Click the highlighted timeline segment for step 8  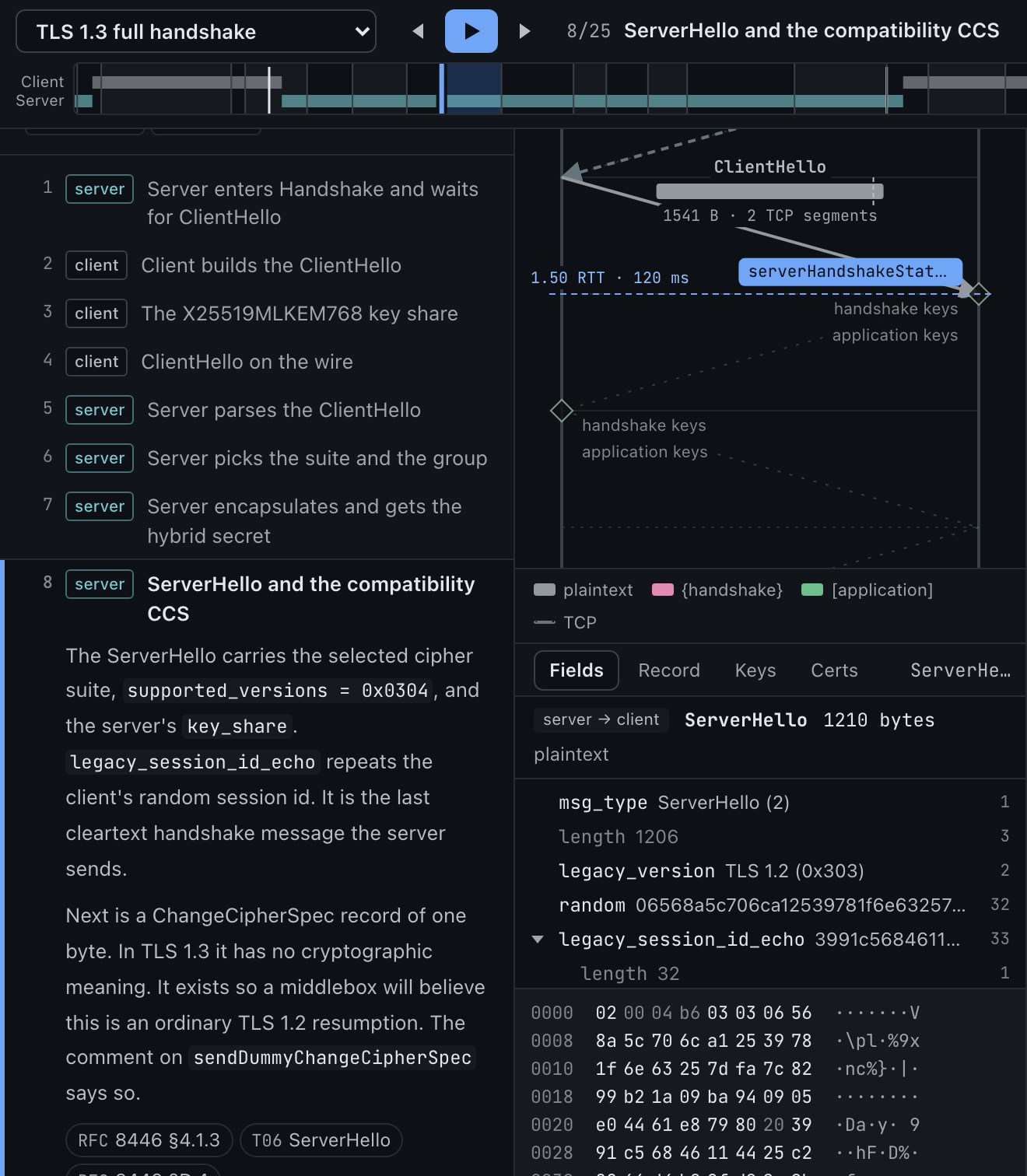click(472, 89)
